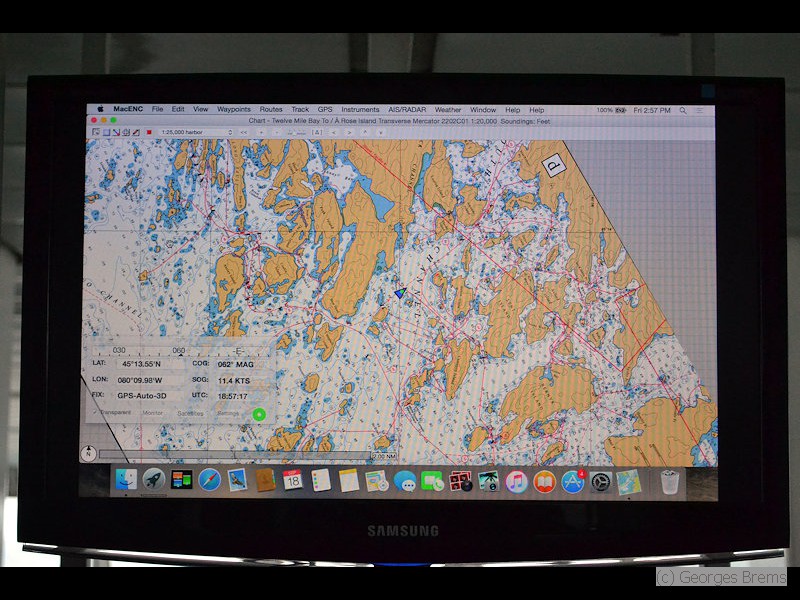800x600 pixels.
Task: Open iTunes from the Dock
Action: pyautogui.click(x=516, y=482)
